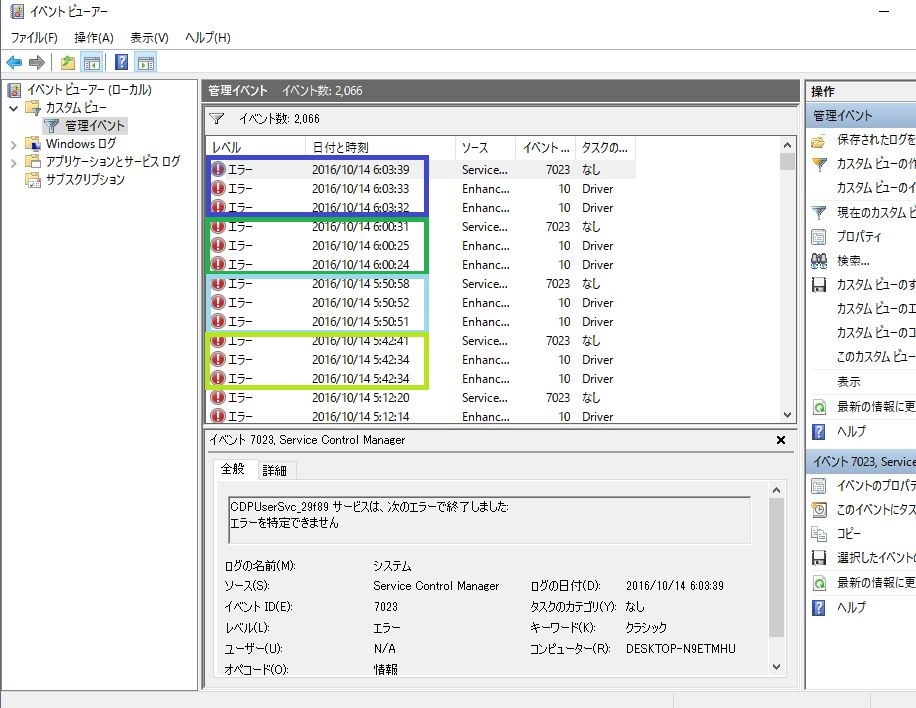Screen dimensions: 916x708
Task: Select the error event at 2016/10/14 6:00:31
Action: 421,227
